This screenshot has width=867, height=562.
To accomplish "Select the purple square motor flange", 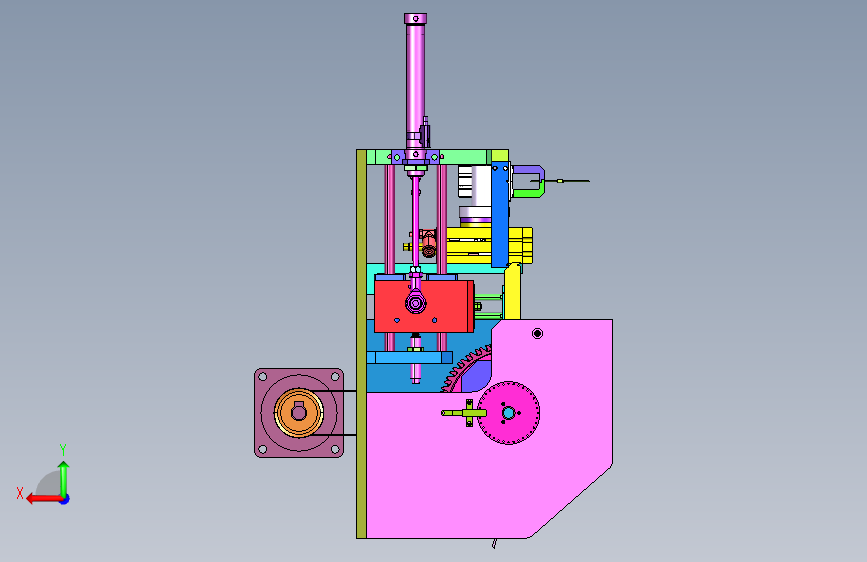I will pyautogui.click(x=299, y=413).
